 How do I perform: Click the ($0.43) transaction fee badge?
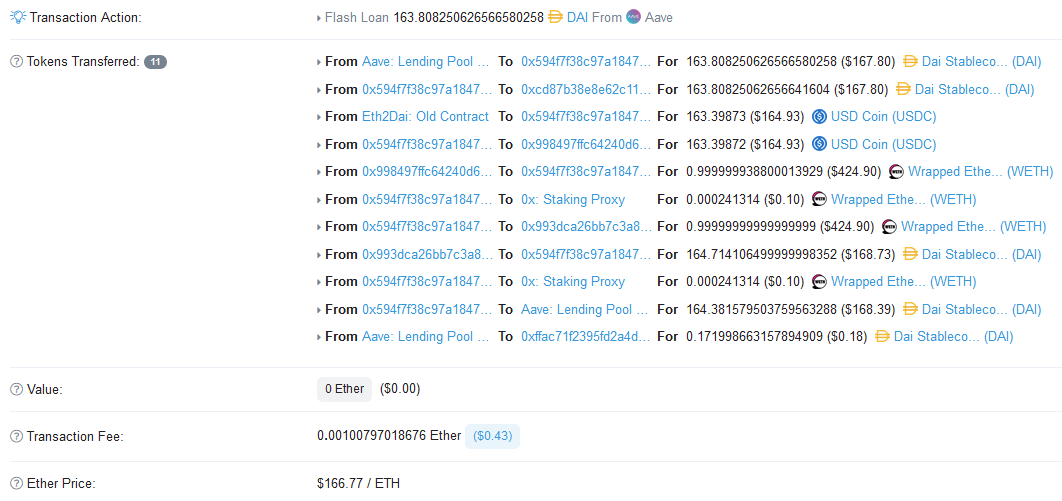tap(492, 436)
